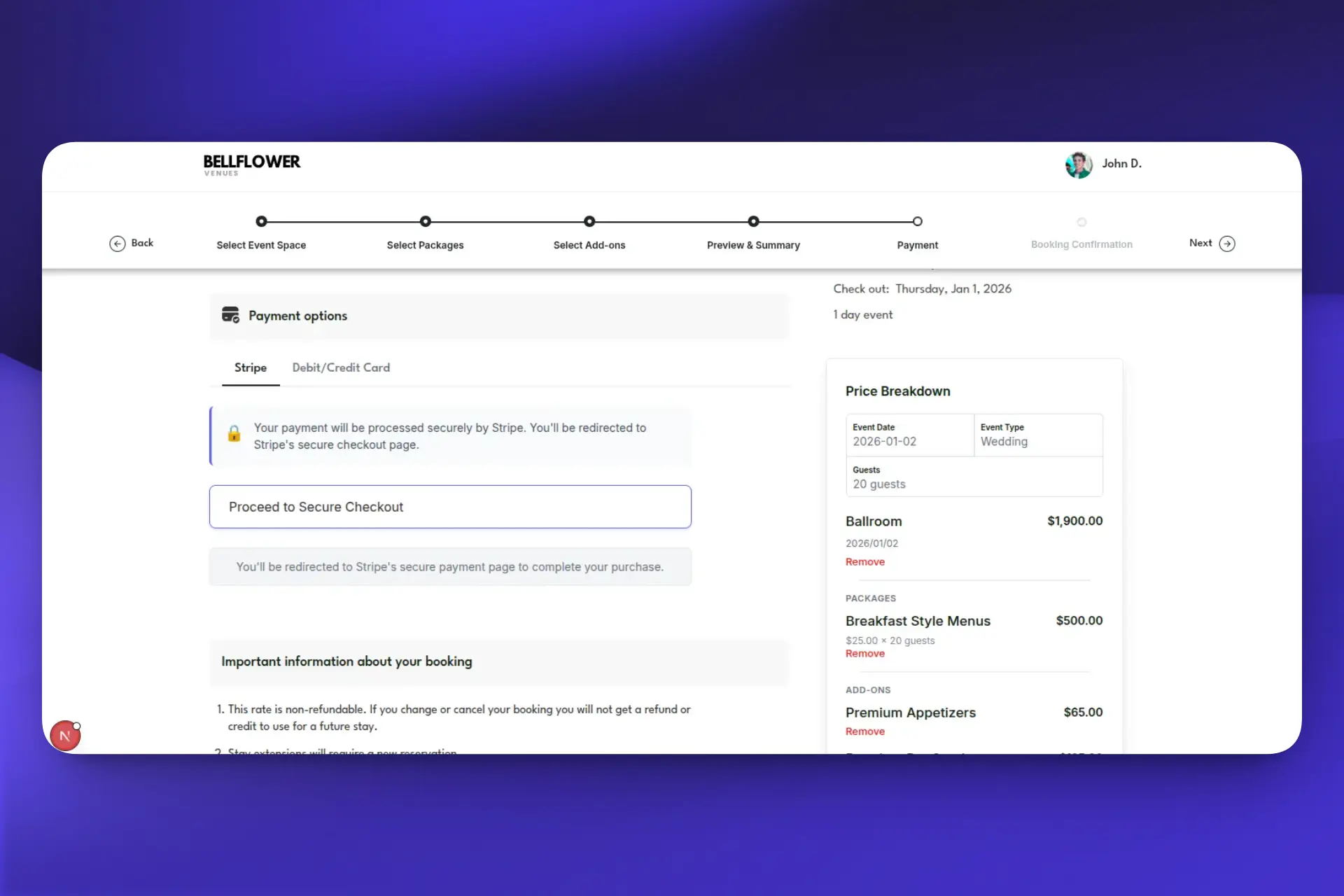
Task: Open the red N badge icon
Action: [65, 736]
